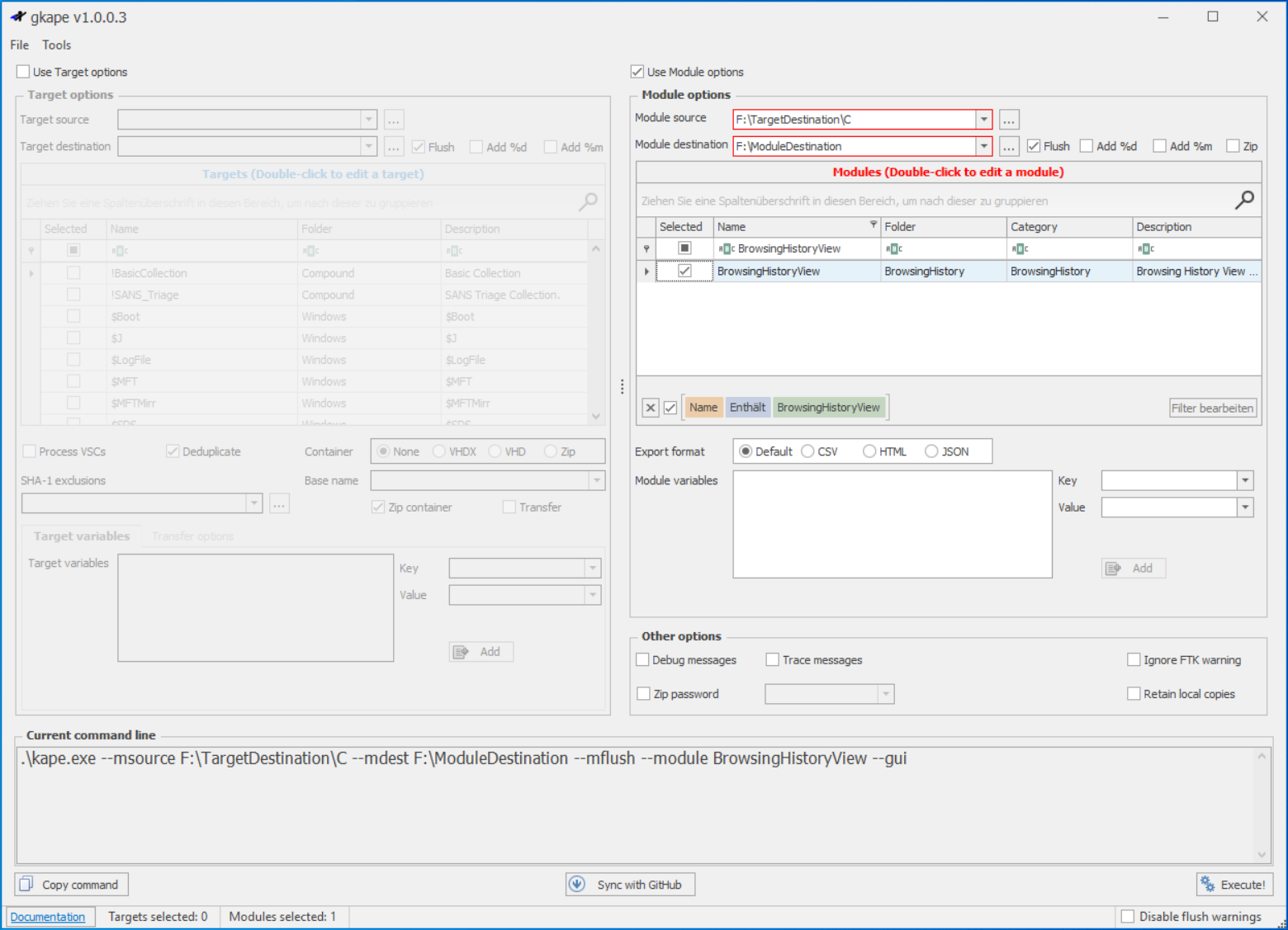Select CSV export format

[x=807, y=451]
